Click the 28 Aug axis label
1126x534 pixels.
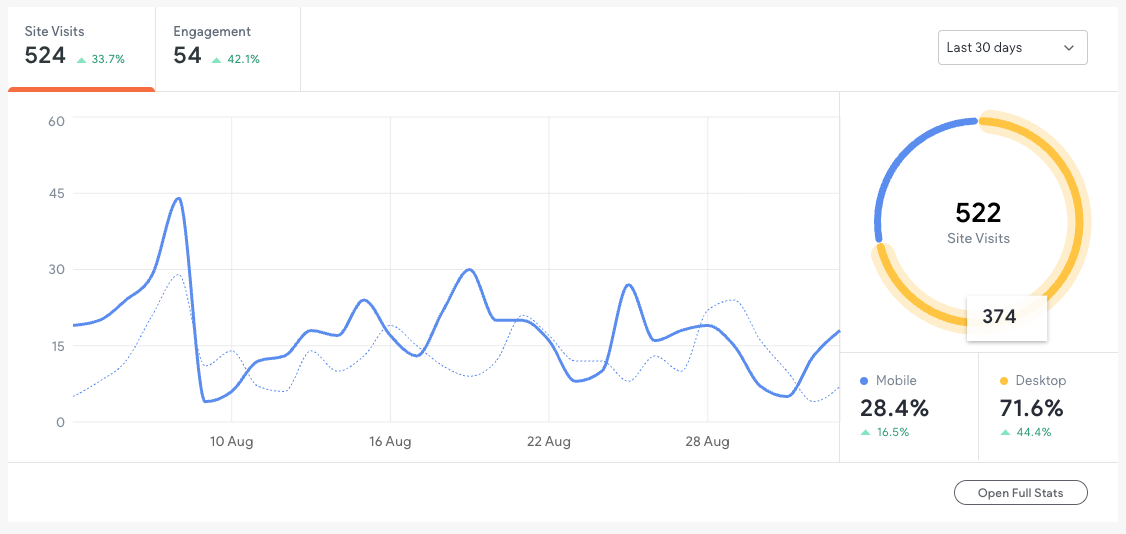tap(707, 442)
